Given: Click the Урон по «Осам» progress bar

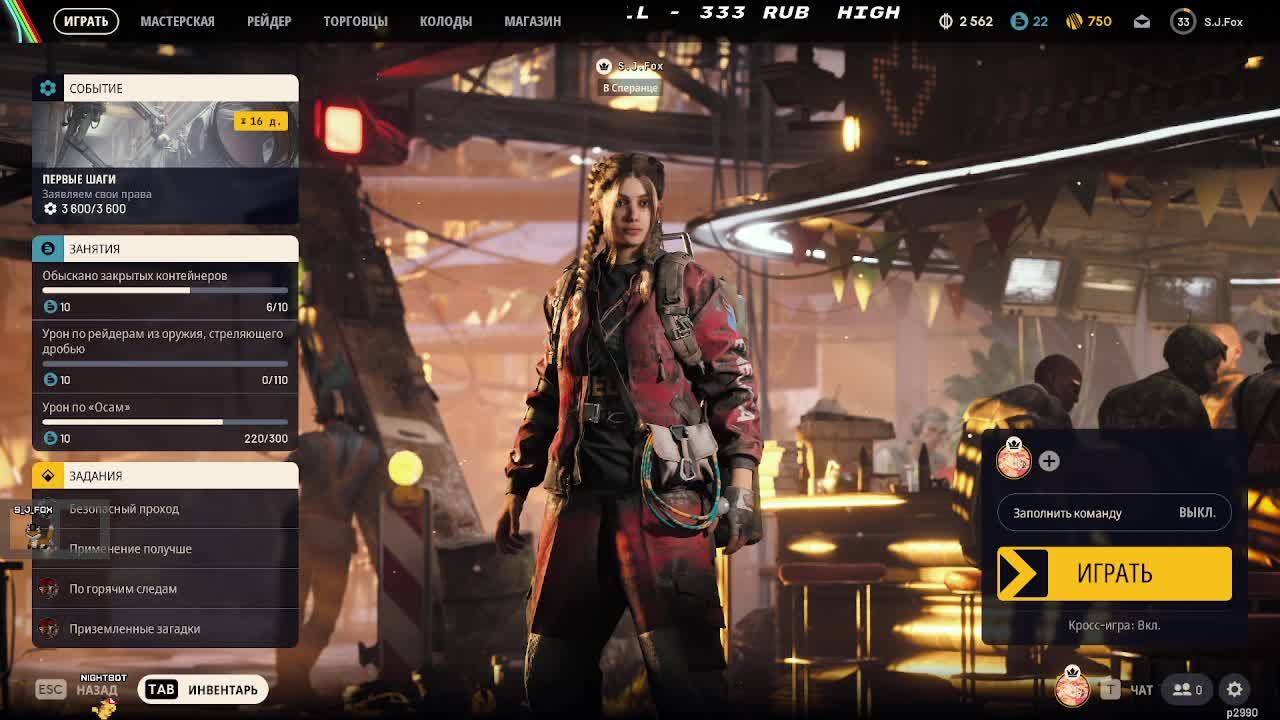Looking at the screenshot, I should (165, 422).
